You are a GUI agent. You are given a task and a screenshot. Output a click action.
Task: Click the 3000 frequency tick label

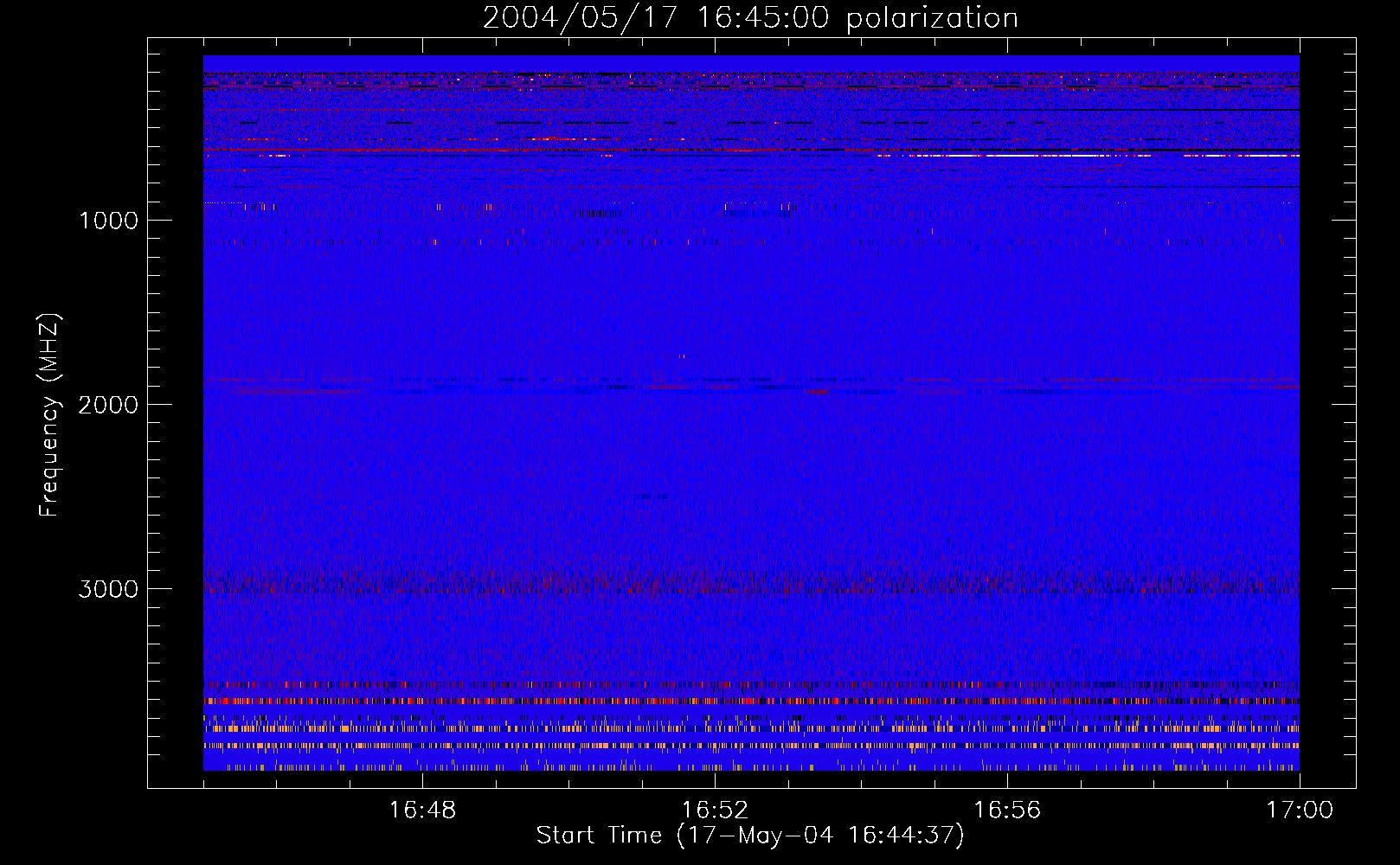tap(108, 589)
